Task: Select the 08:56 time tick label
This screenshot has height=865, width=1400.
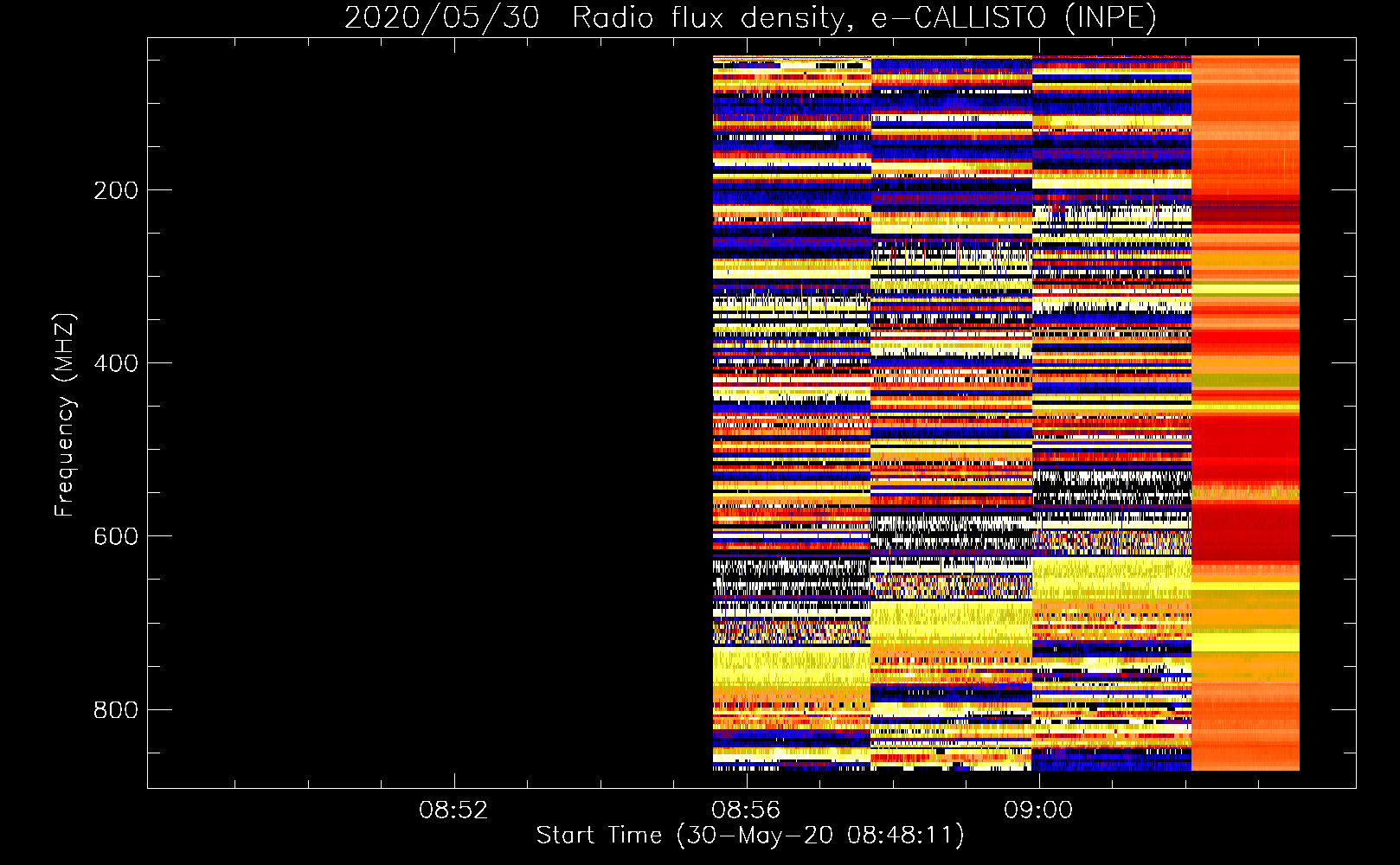Action: 745,811
